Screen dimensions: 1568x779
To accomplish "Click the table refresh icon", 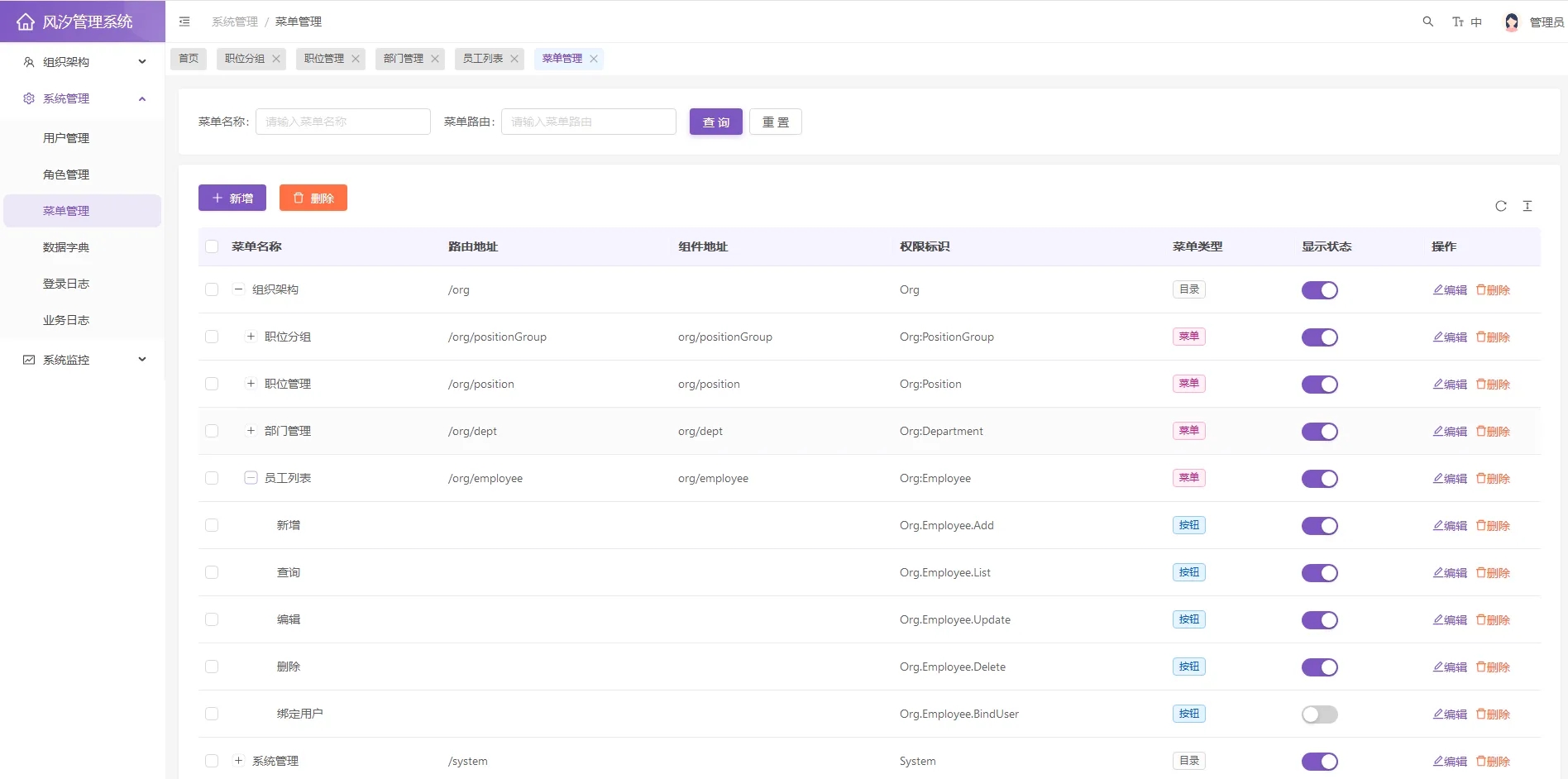I will [1500, 206].
